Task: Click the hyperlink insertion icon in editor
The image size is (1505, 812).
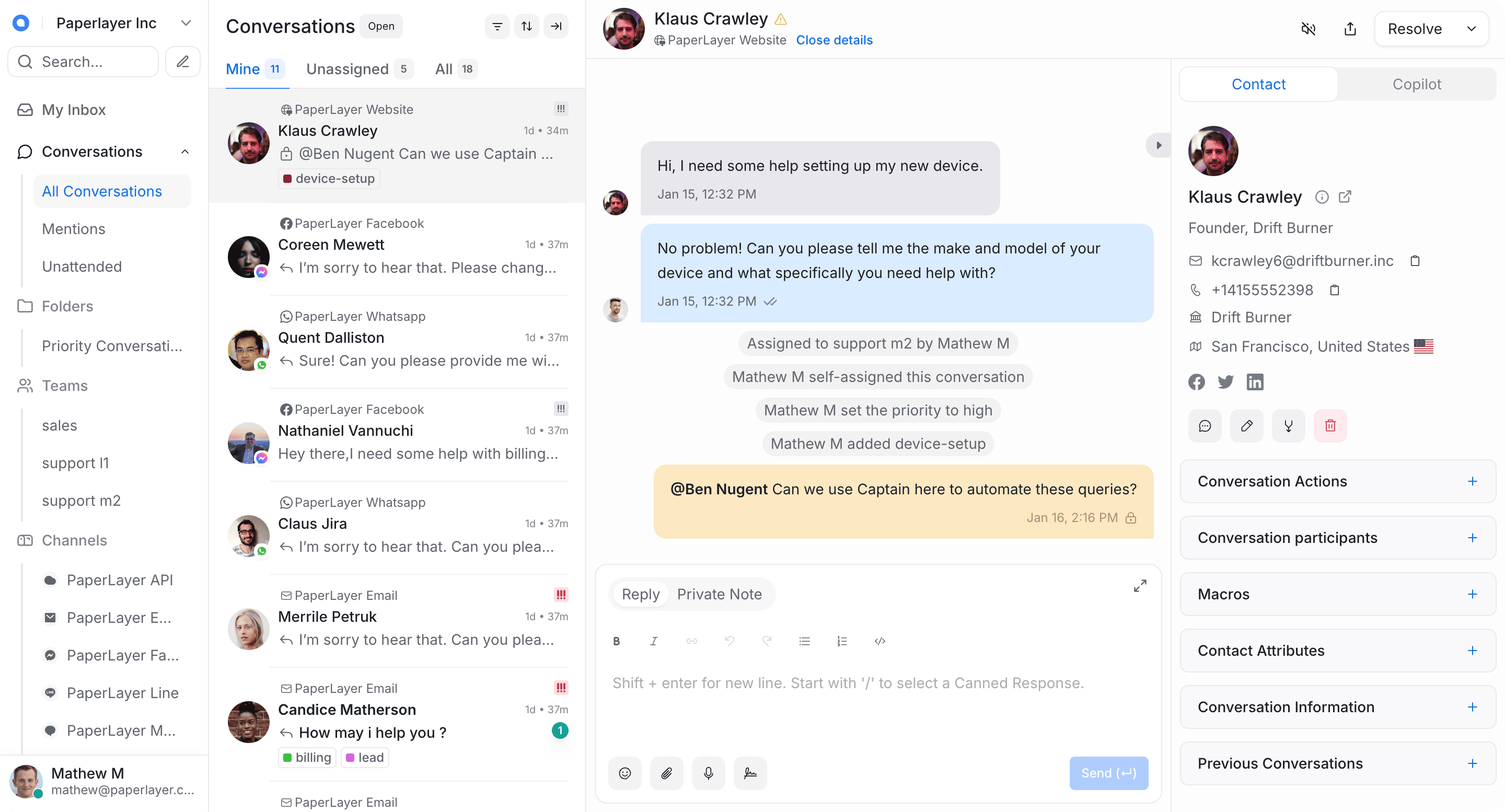Action: pos(692,641)
